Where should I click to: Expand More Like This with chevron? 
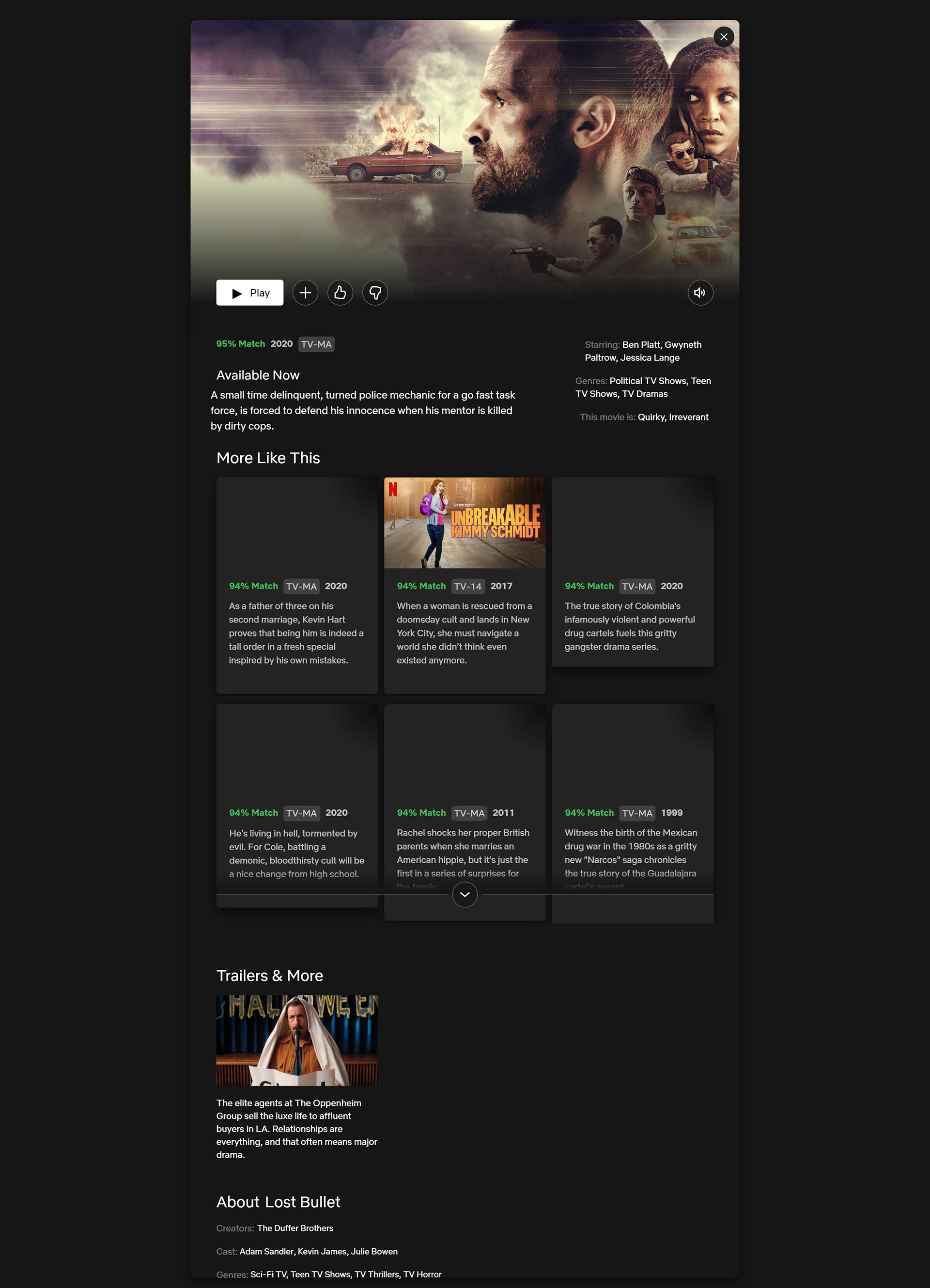(x=465, y=894)
